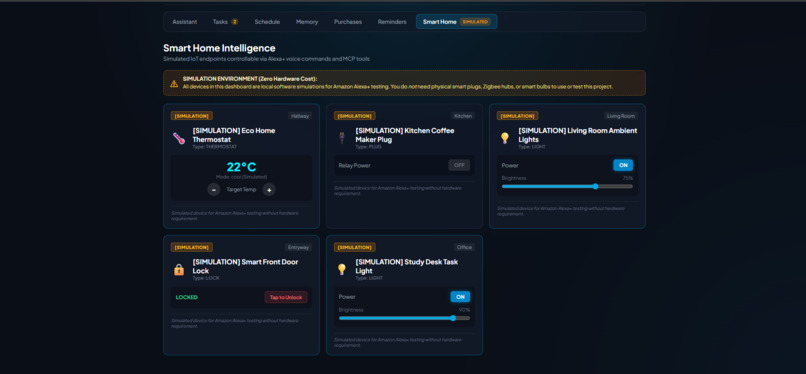Toggle the Kitchen Coffee Maker relay power OFF switch
This screenshot has width=806, height=374.
point(459,165)
